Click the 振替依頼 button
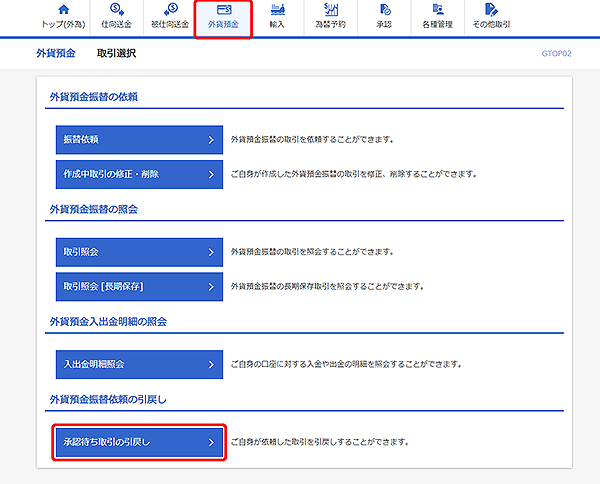The image size is (600, 484). (x=139, y=140)
